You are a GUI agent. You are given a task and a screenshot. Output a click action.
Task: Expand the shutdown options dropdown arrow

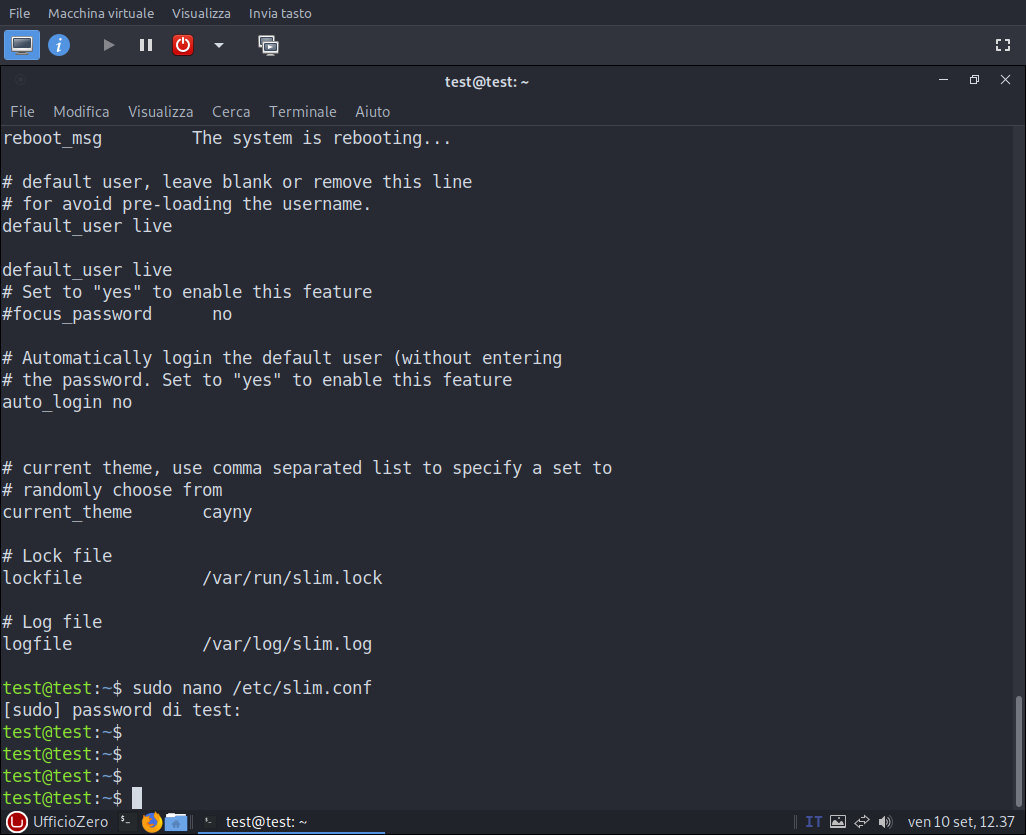219,45
